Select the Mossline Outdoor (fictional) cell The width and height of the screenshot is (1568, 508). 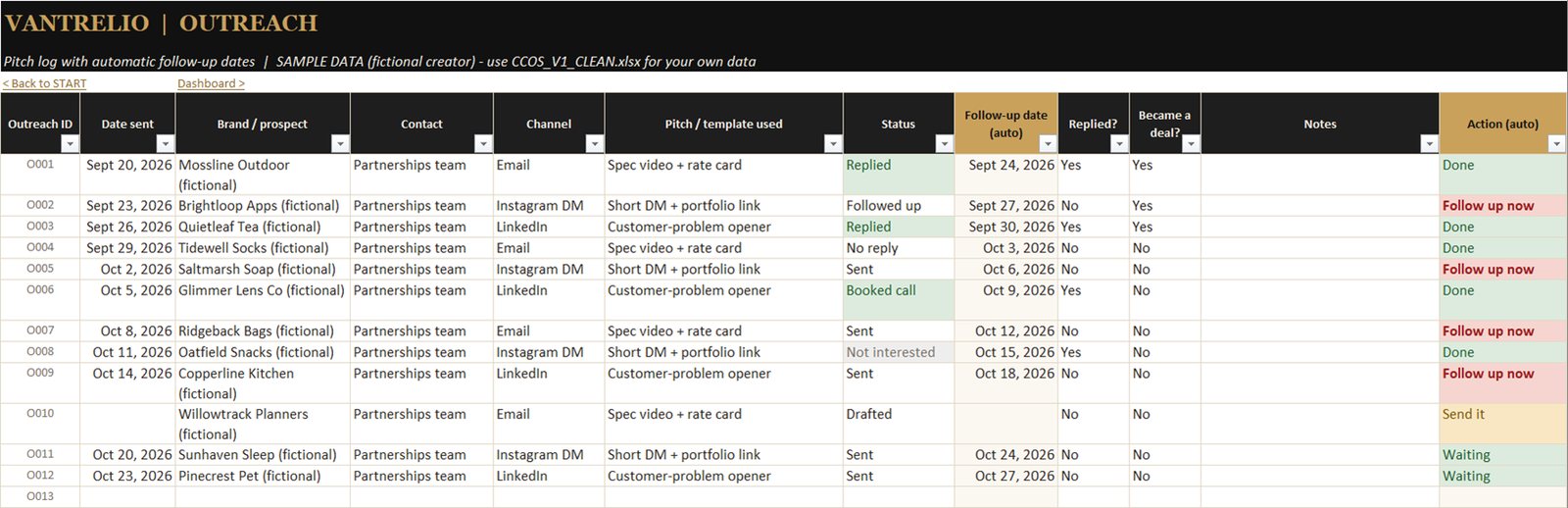click(x=263, y=175)
